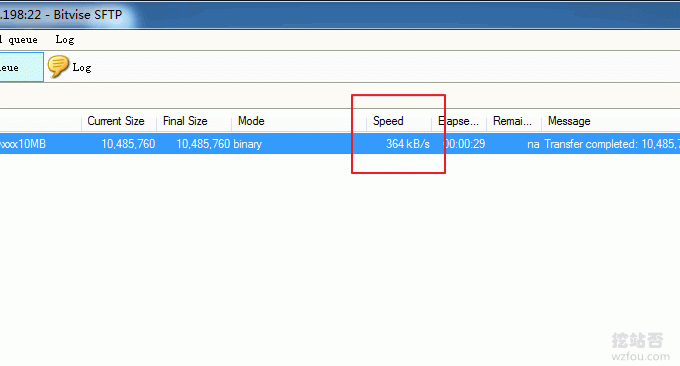Click the Elapsed column header
Screen dimensions: 680x366
click(459, 121)
